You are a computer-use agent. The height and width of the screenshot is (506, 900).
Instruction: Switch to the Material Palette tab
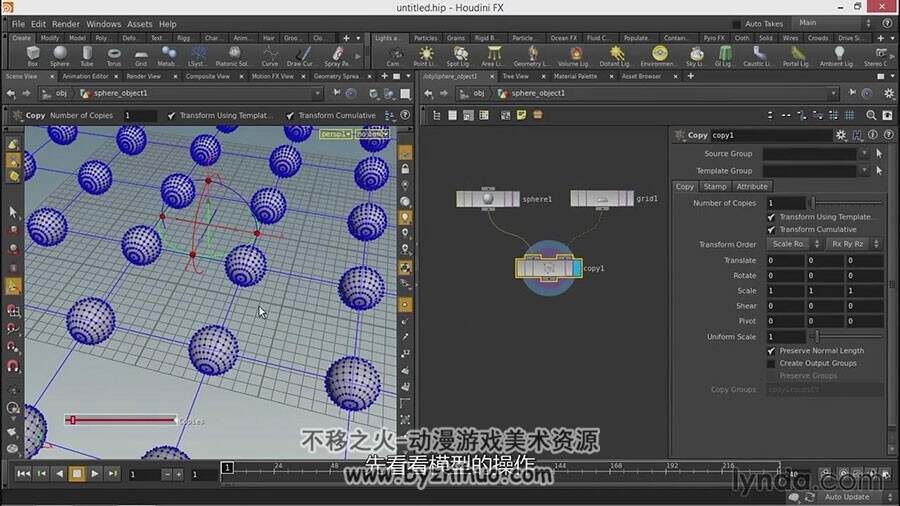[575, 76]
